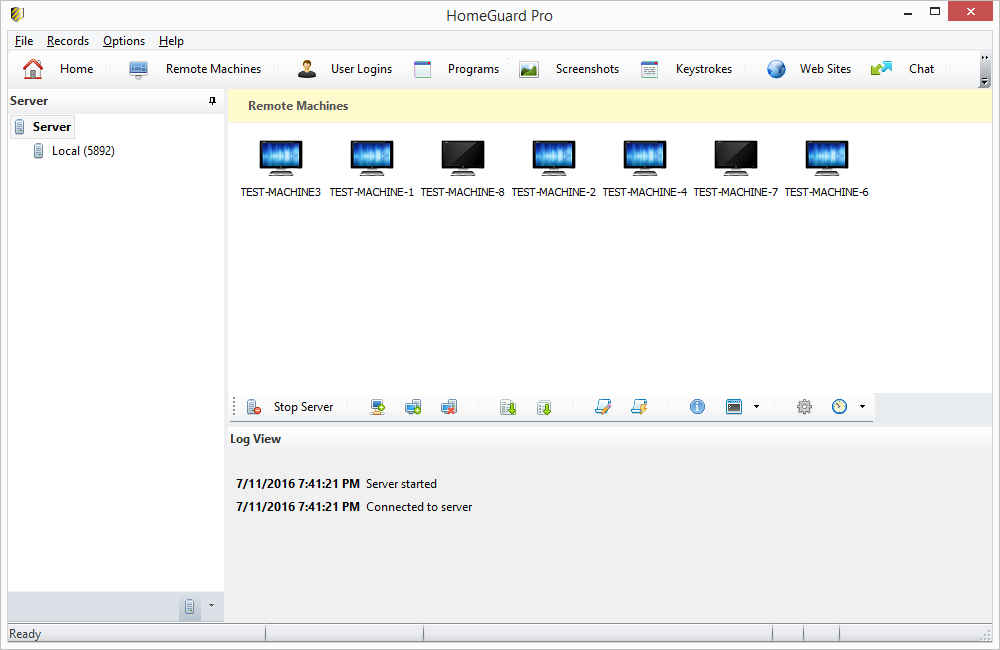
Task: Click the gear settings icon in server toolbar
Action: coord(804,407)
